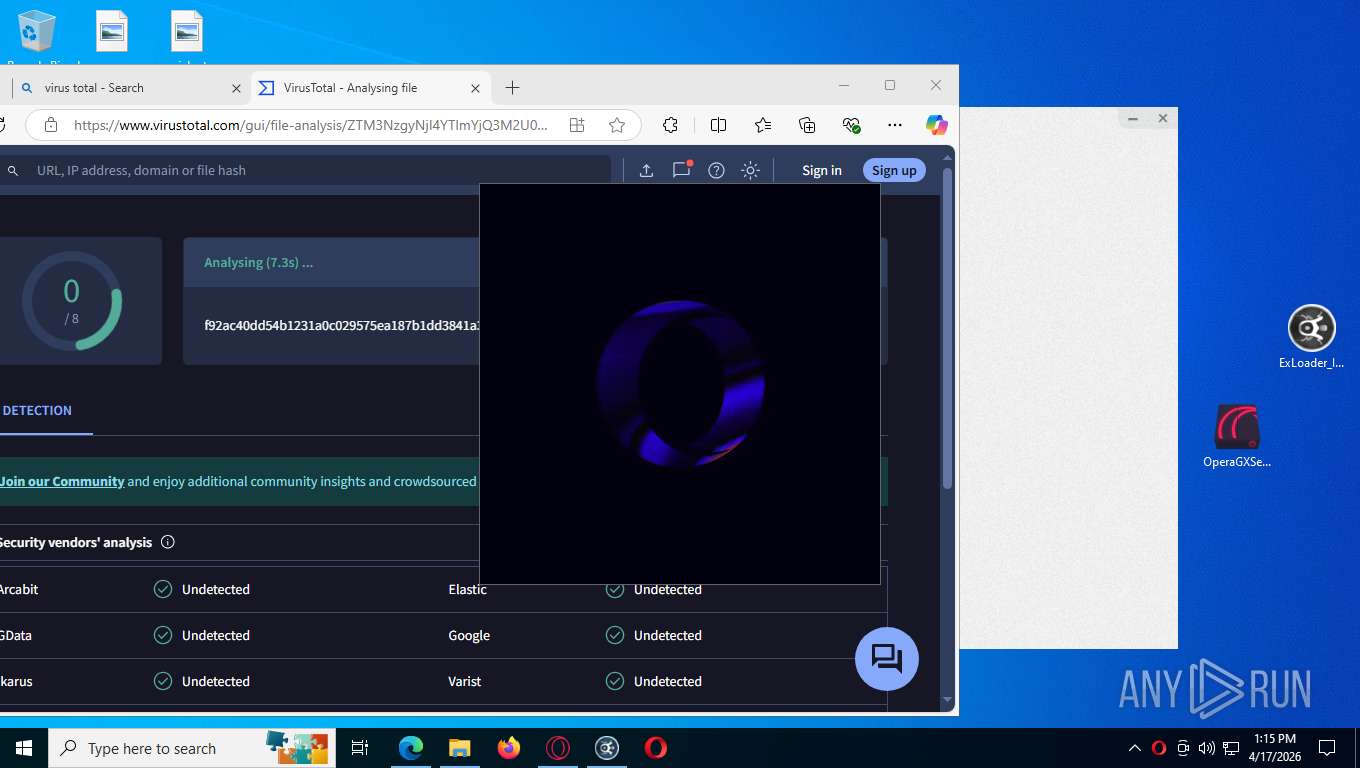Click the address bar apps grid icon
This screenshot has width=1360, height=768.
577,125
